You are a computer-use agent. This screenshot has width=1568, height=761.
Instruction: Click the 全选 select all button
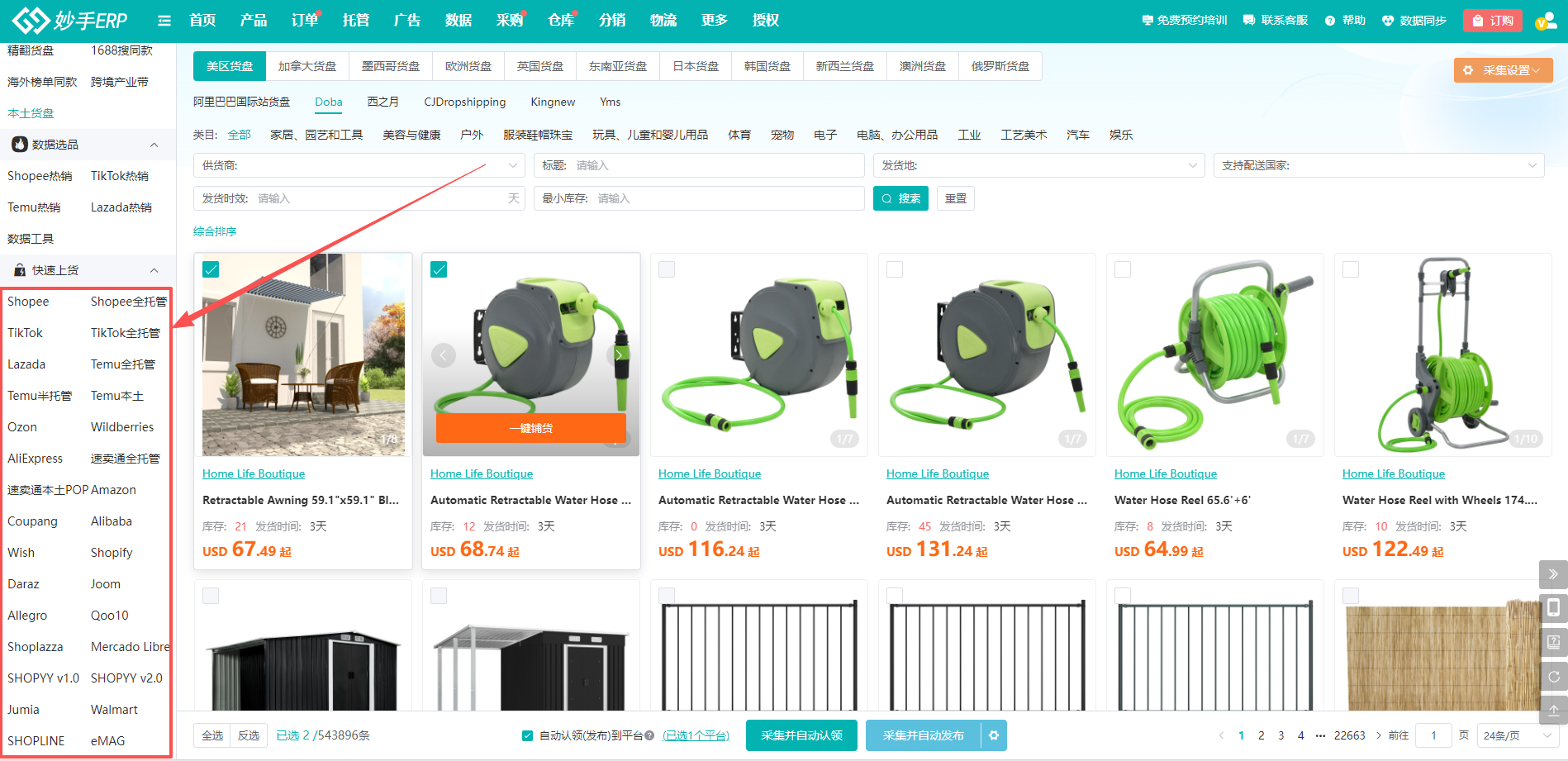click(212, 735)
